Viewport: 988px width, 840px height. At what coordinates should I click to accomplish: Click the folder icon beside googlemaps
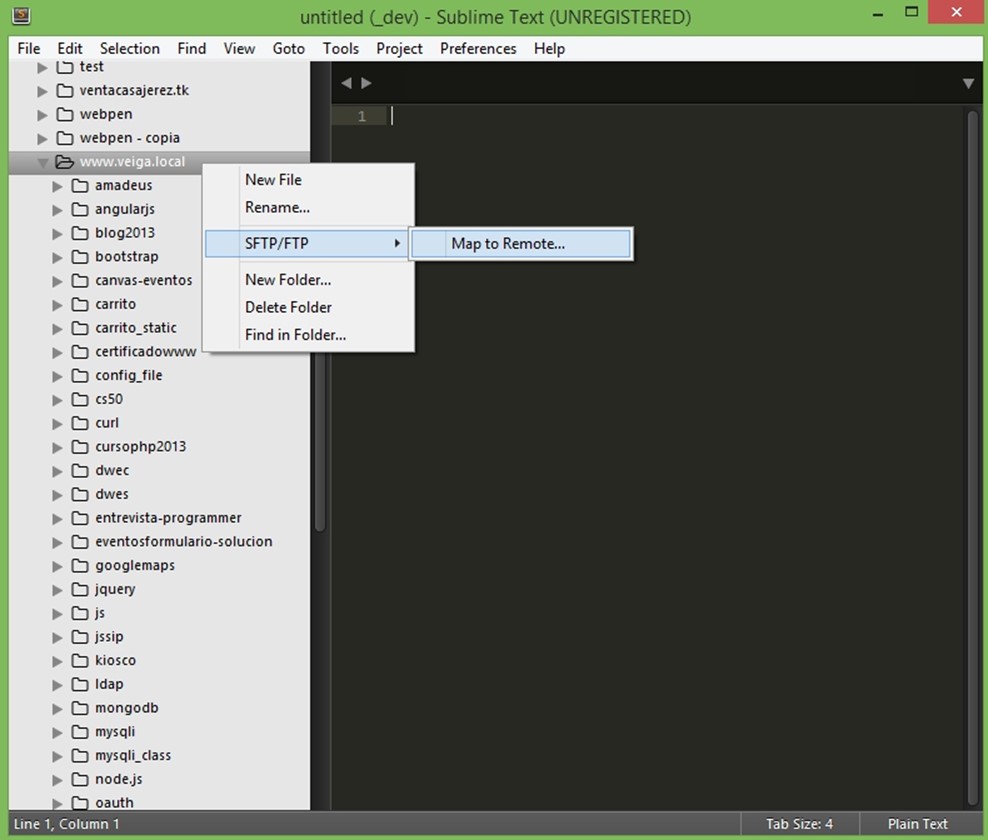[x=80, y=565]
